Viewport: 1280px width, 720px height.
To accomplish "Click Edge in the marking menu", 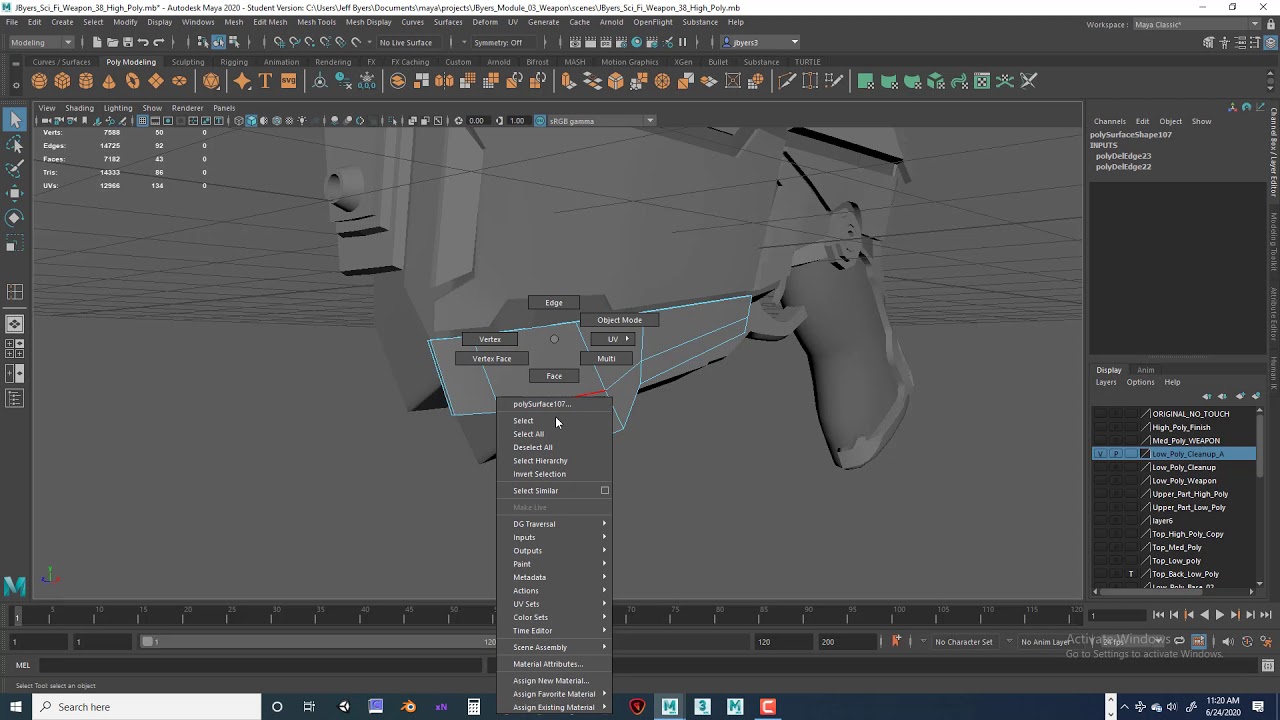I will coord(554,302).
